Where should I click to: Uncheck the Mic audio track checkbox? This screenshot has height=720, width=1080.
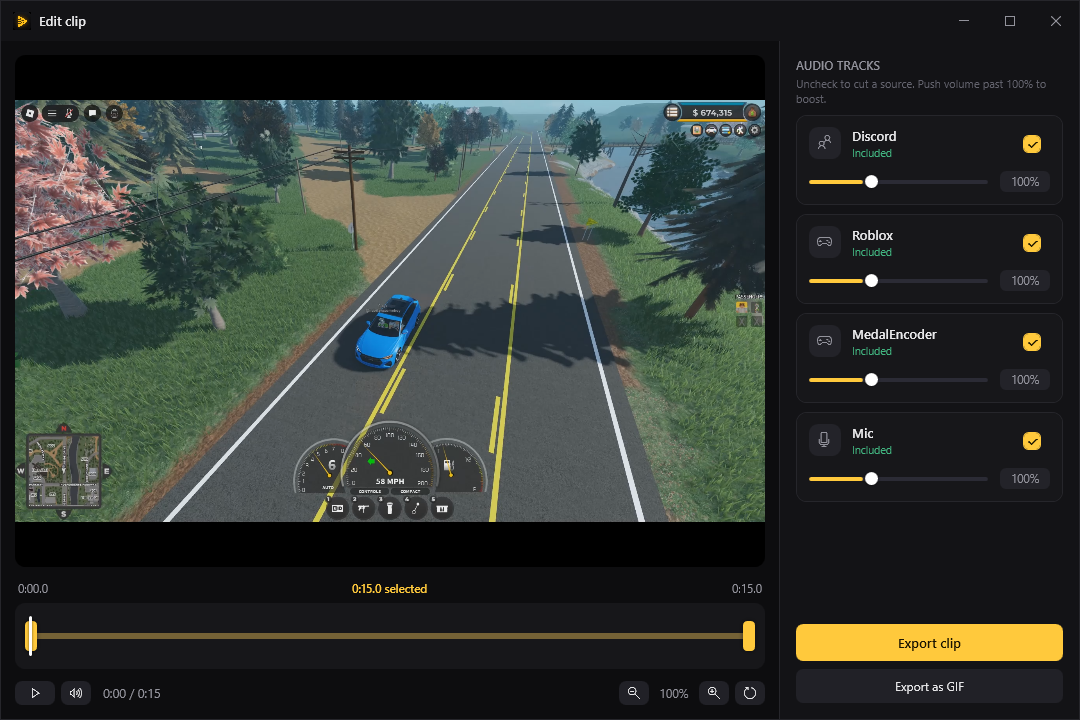[x=1032, y=442]
